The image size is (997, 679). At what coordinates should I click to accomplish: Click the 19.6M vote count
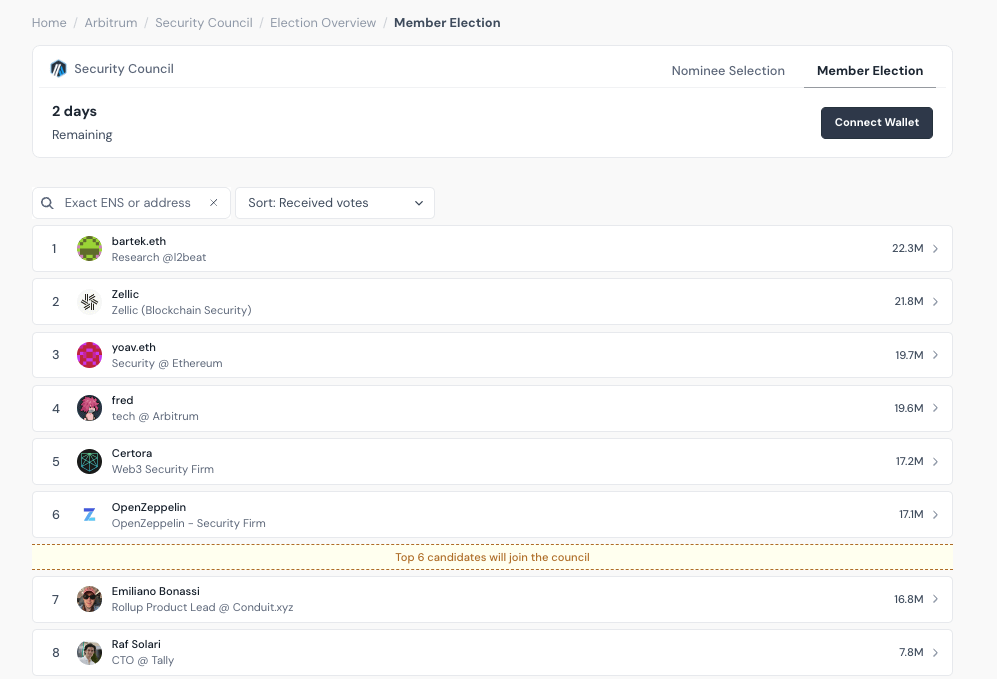909,408
